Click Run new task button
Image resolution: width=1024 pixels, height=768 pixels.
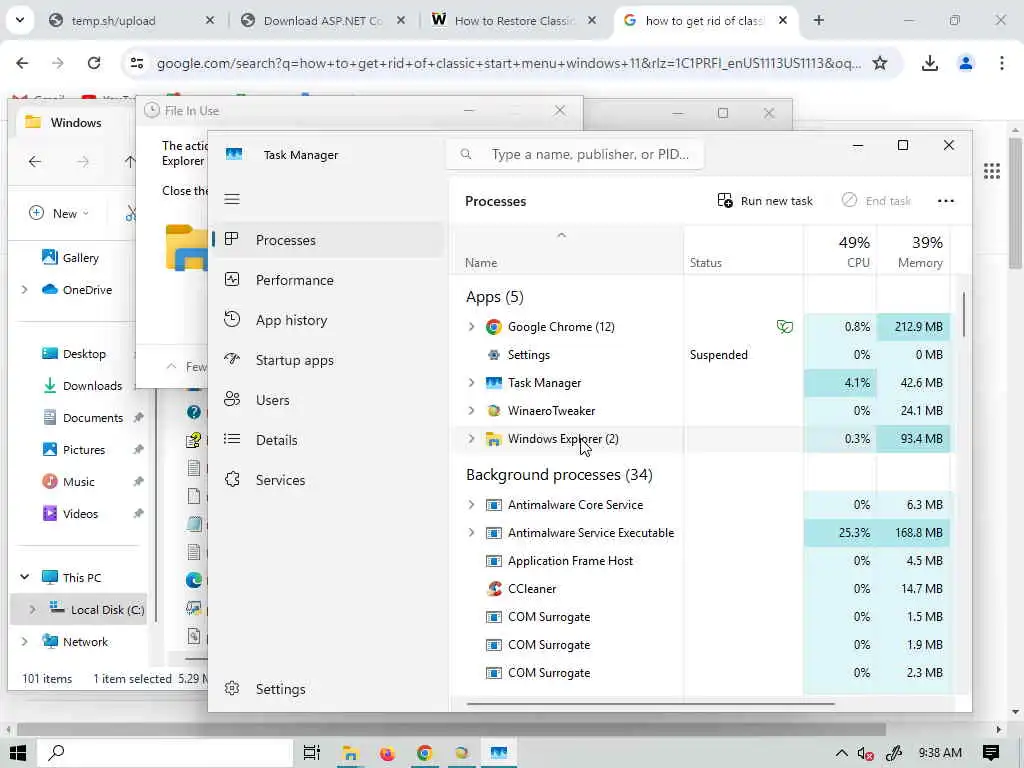tap(765, 200)
